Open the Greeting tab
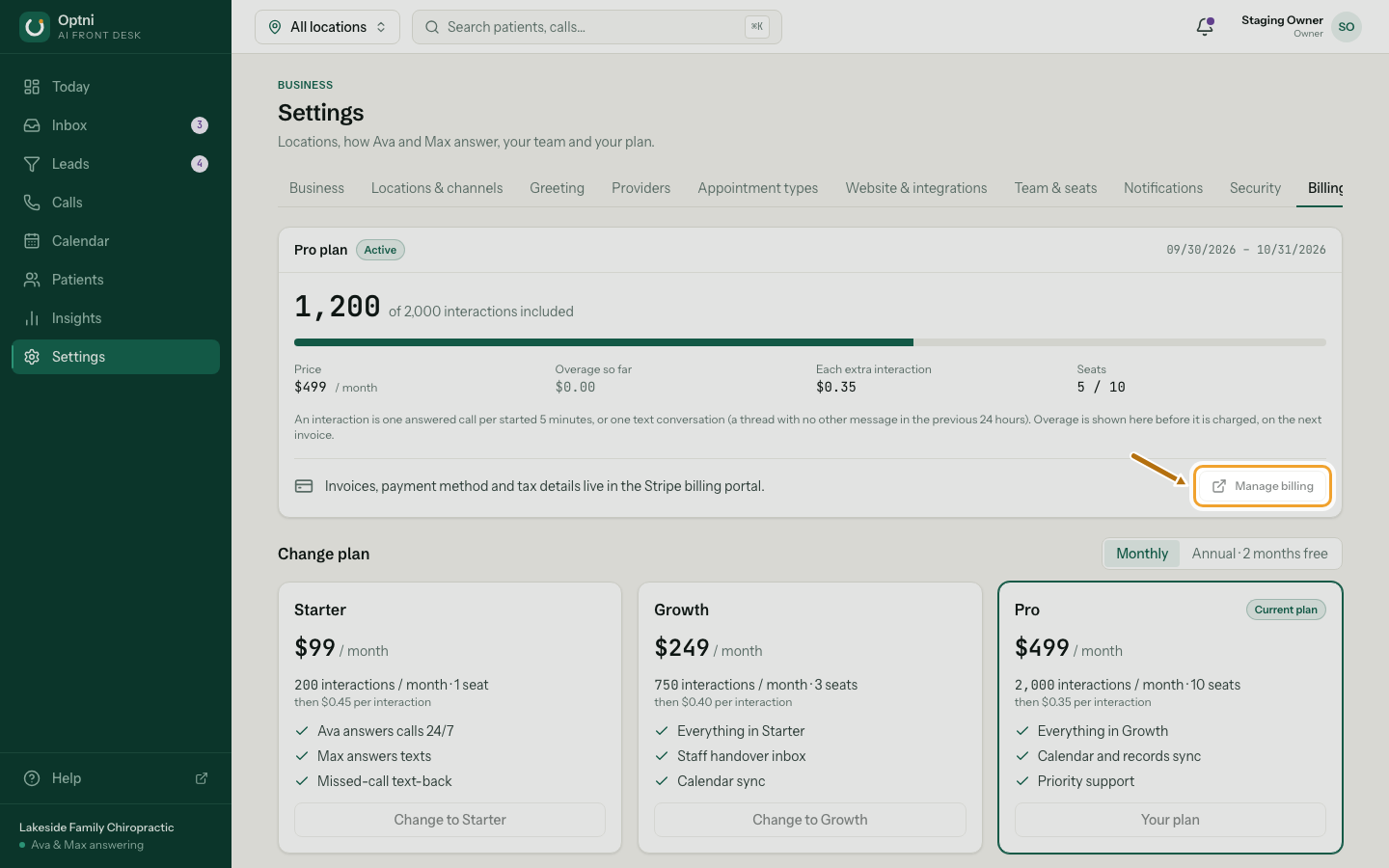Screen dimensions: 1389x868 click(x=557, y=188)
